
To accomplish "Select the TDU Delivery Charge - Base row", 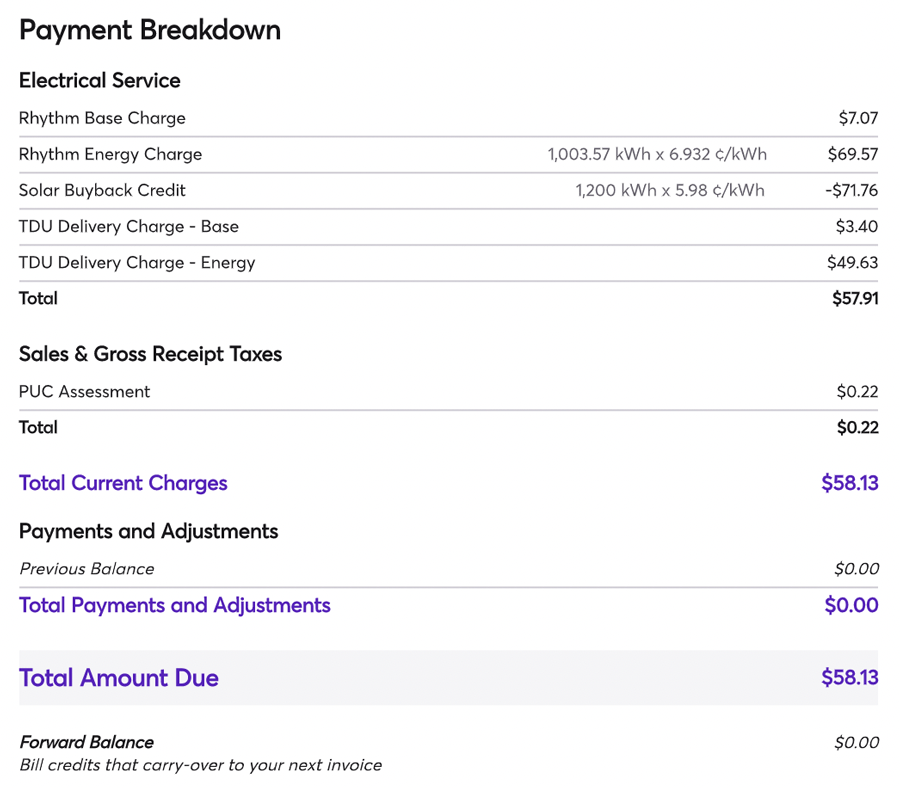I will click(128, 226).
